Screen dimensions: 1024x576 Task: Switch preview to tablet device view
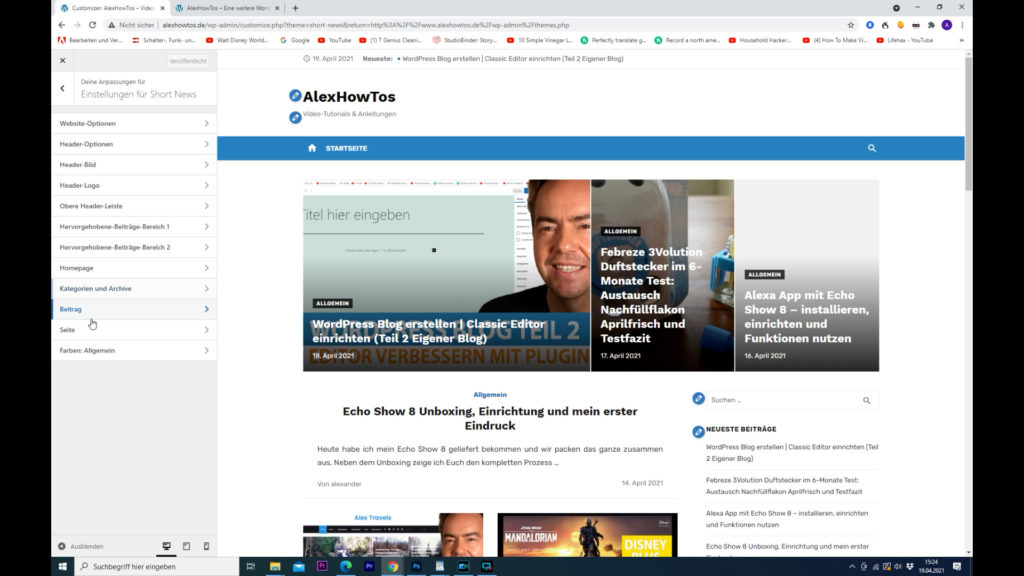coord(187,546)
